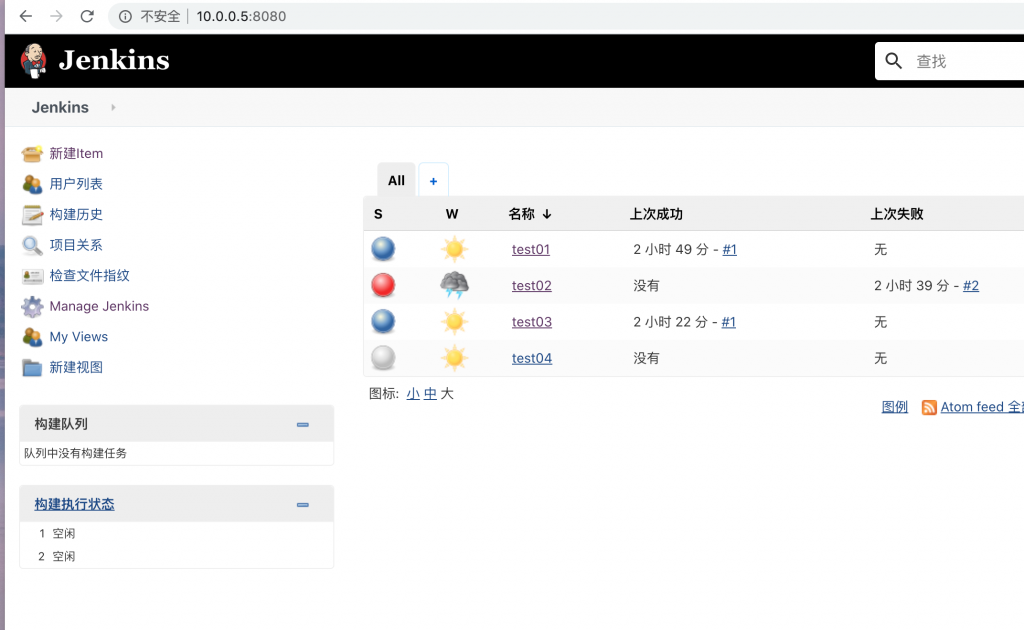Click the blue status ball for test01

[x=383, y=249]
